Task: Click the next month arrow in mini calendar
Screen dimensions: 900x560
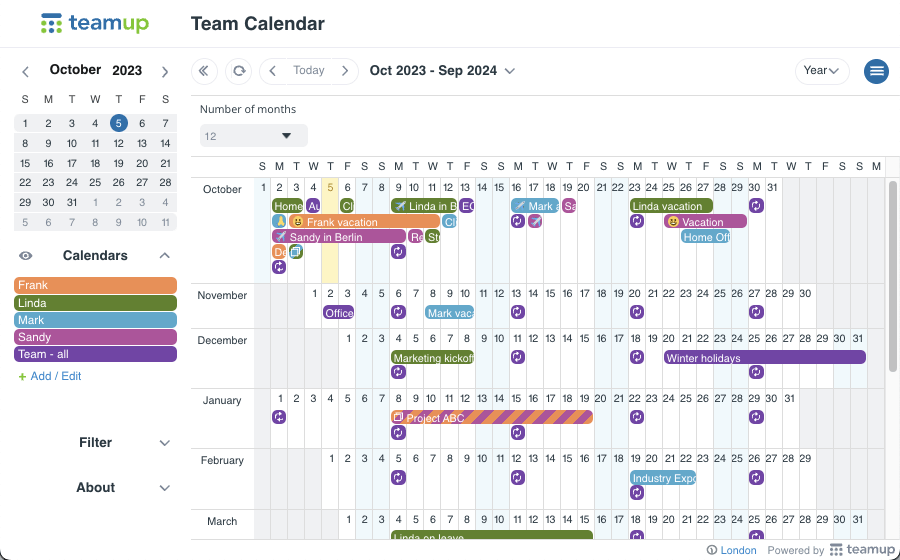Action: (x=165, y=72)
